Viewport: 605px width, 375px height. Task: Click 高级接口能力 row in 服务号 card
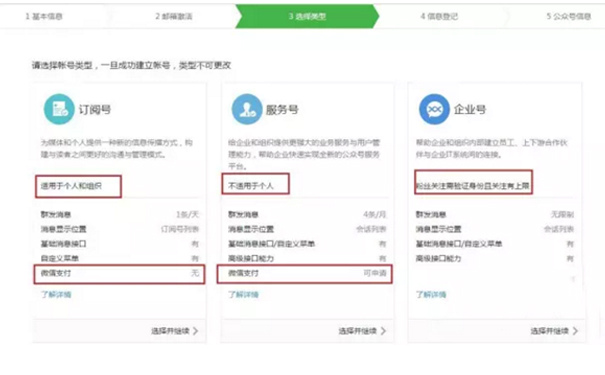coord(307,258)
